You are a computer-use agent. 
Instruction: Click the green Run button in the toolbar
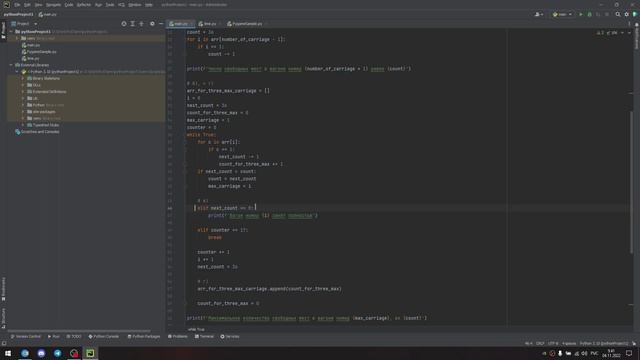581,14
